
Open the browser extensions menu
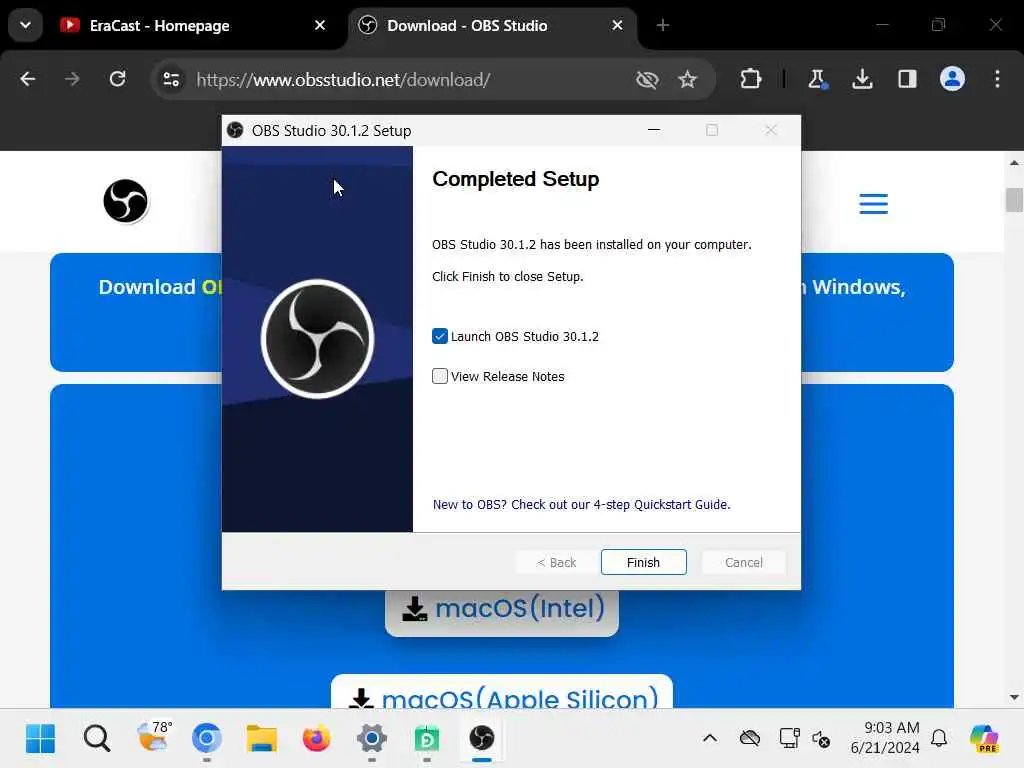click(x=750, y=79)
